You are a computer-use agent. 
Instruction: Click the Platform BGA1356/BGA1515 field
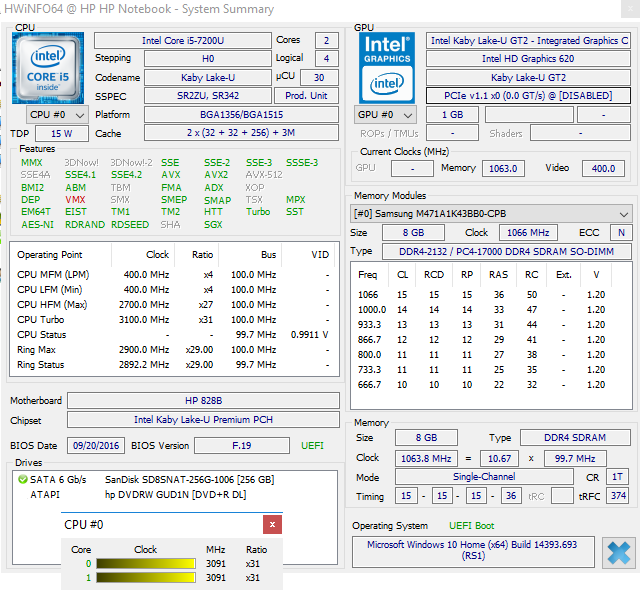(241, 115)
